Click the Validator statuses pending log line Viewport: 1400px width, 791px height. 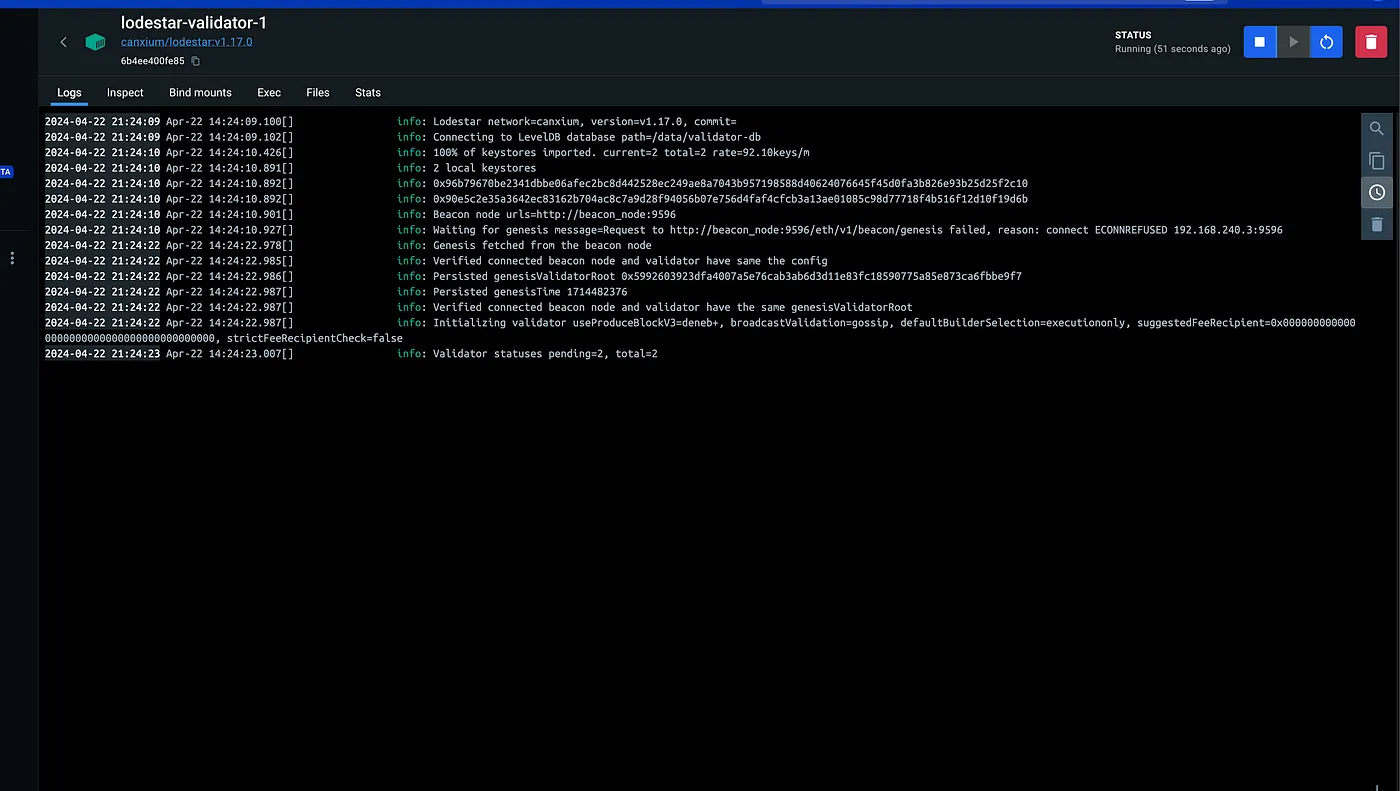(545, 354)
